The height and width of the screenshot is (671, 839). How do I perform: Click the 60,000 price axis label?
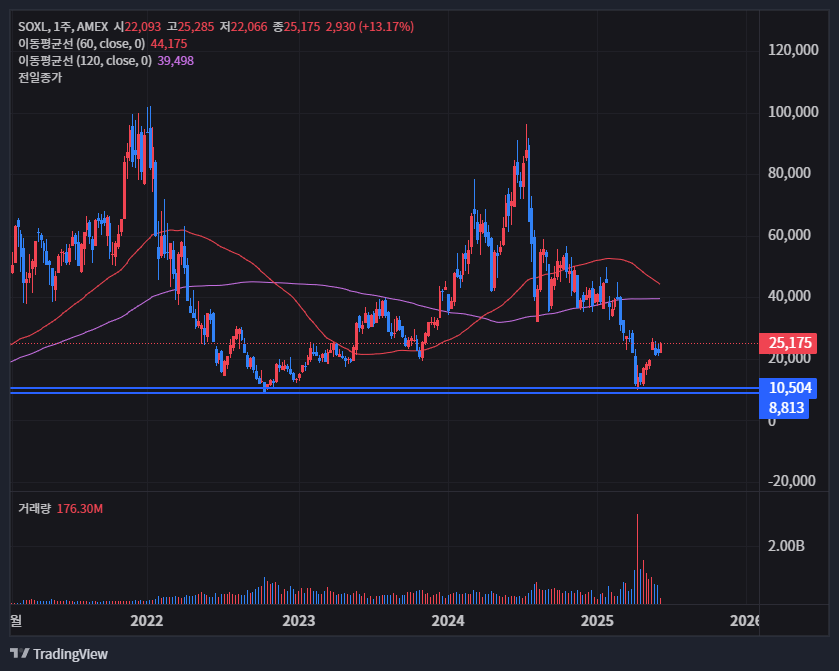pos(789,235)
